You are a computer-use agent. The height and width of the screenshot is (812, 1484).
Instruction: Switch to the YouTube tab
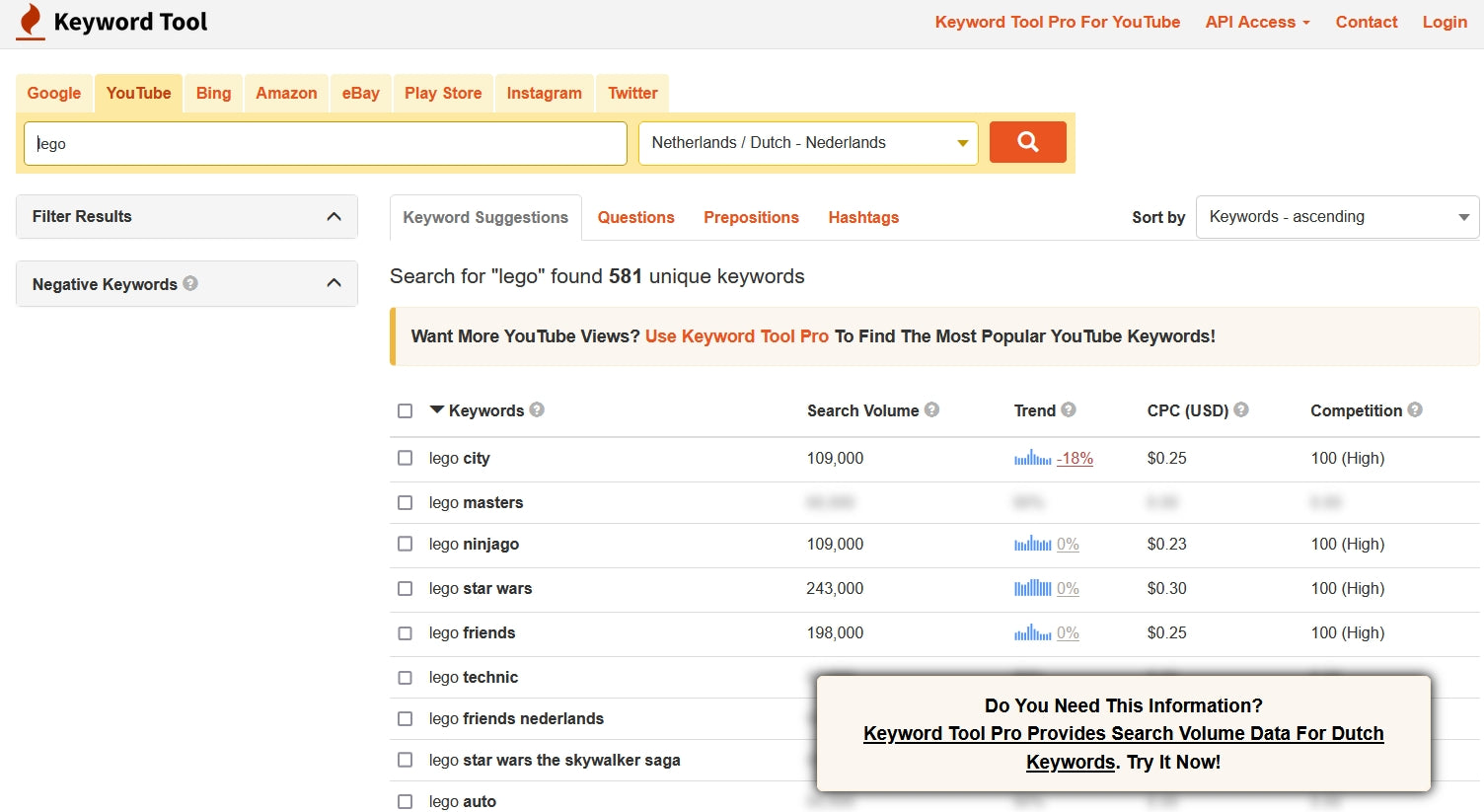(x=138, y=93)
